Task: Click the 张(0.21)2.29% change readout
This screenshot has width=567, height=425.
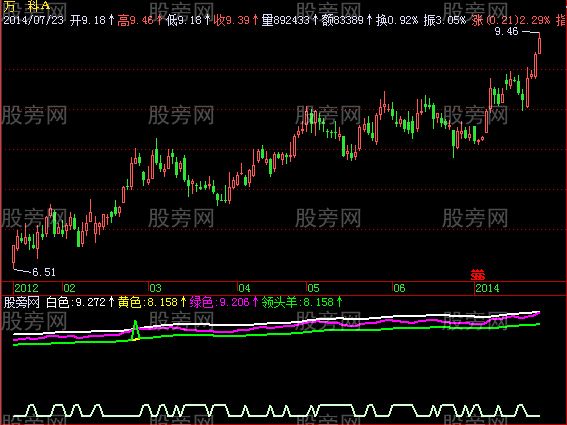Action: 511,20
